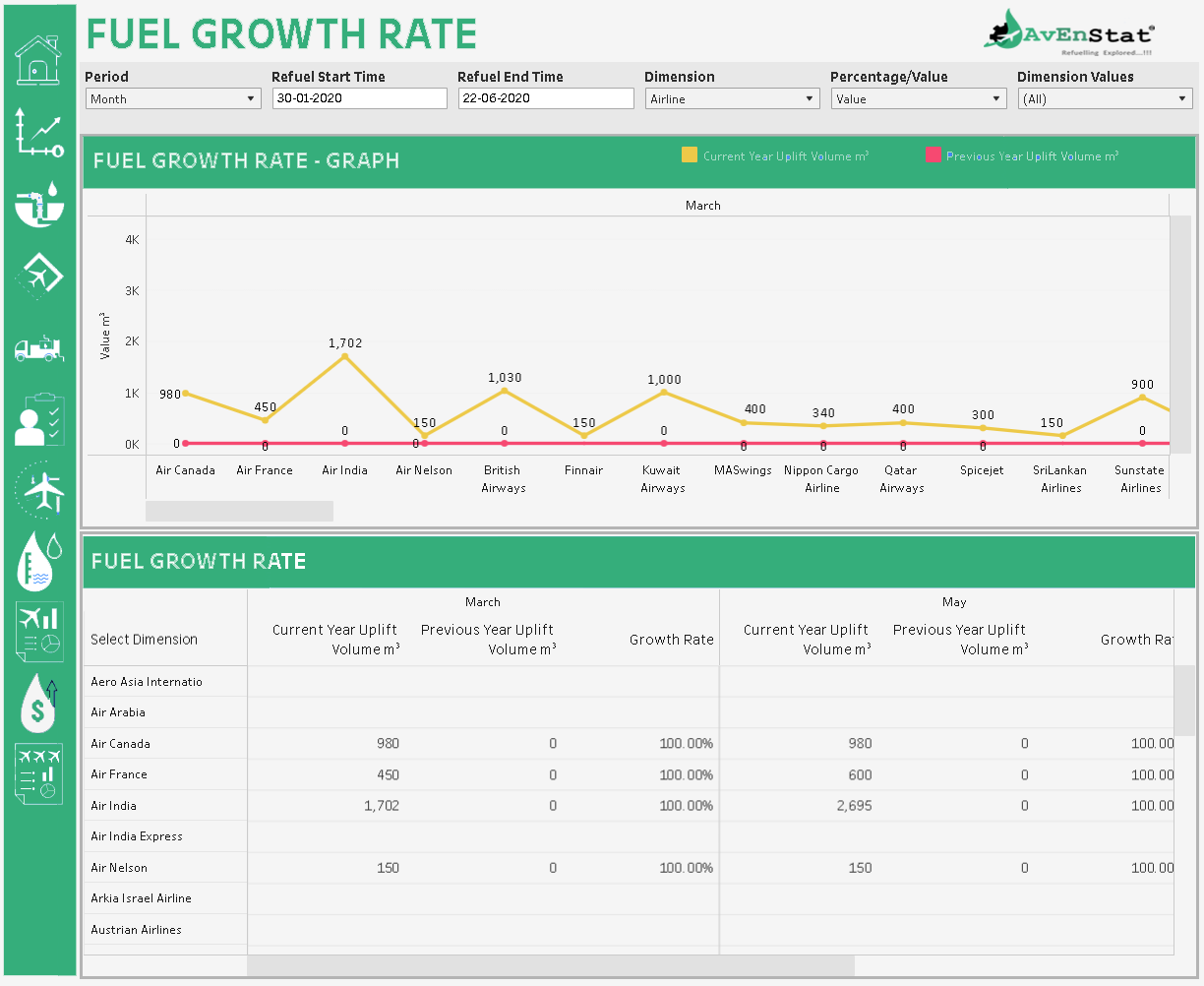Image resolution: width=1204 pixels, height=986 pixels.
Task: Select the Air India row in table
Action: [x=114, y=806]
